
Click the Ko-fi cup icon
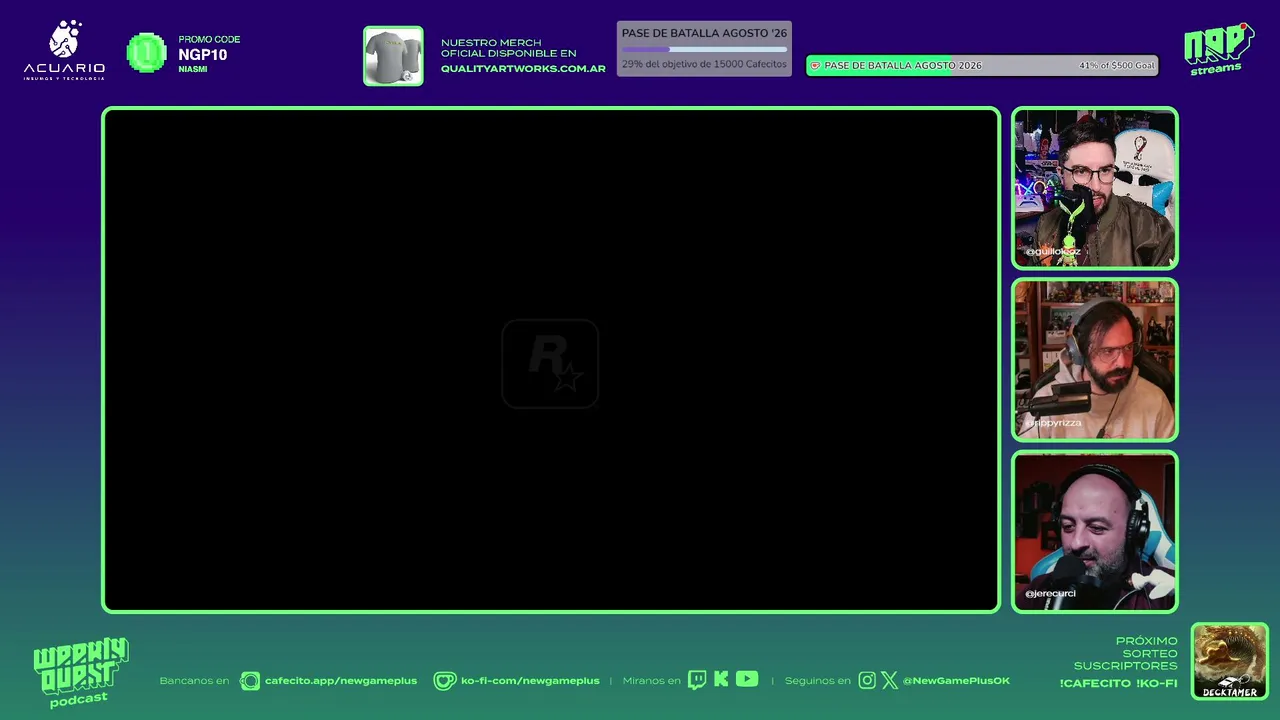coord(445,681)
